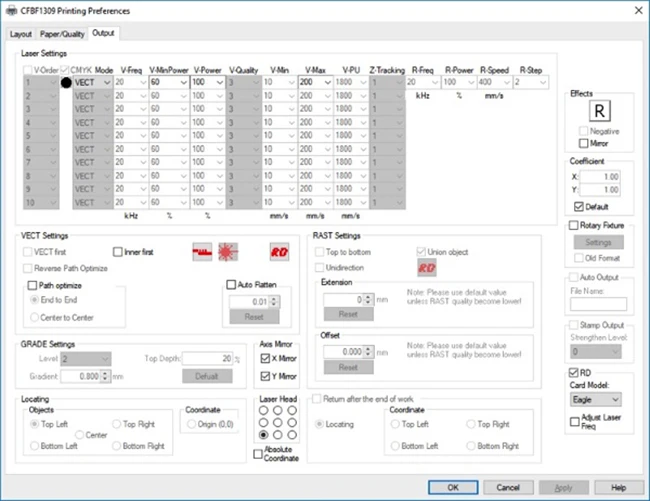Select the bottom-right Laser Head radio
Image resolution: width=650 pixels, height=501 pixels.
tap(292, 435)
